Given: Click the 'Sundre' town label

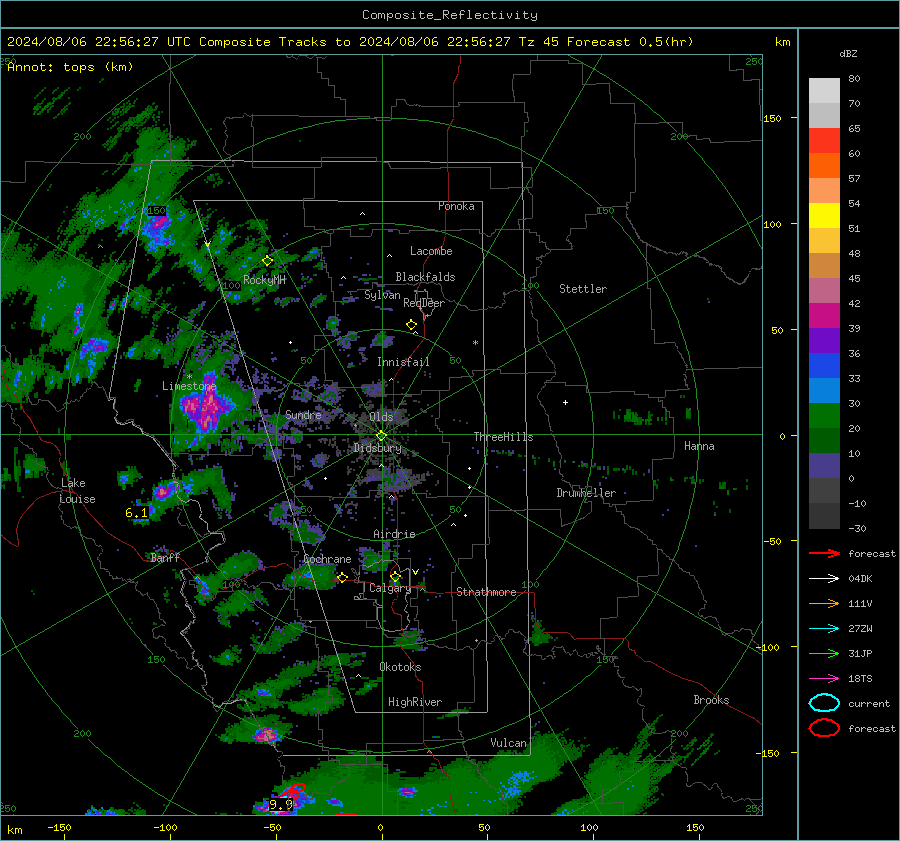Looking at the screenshot, I should point(303,415).
